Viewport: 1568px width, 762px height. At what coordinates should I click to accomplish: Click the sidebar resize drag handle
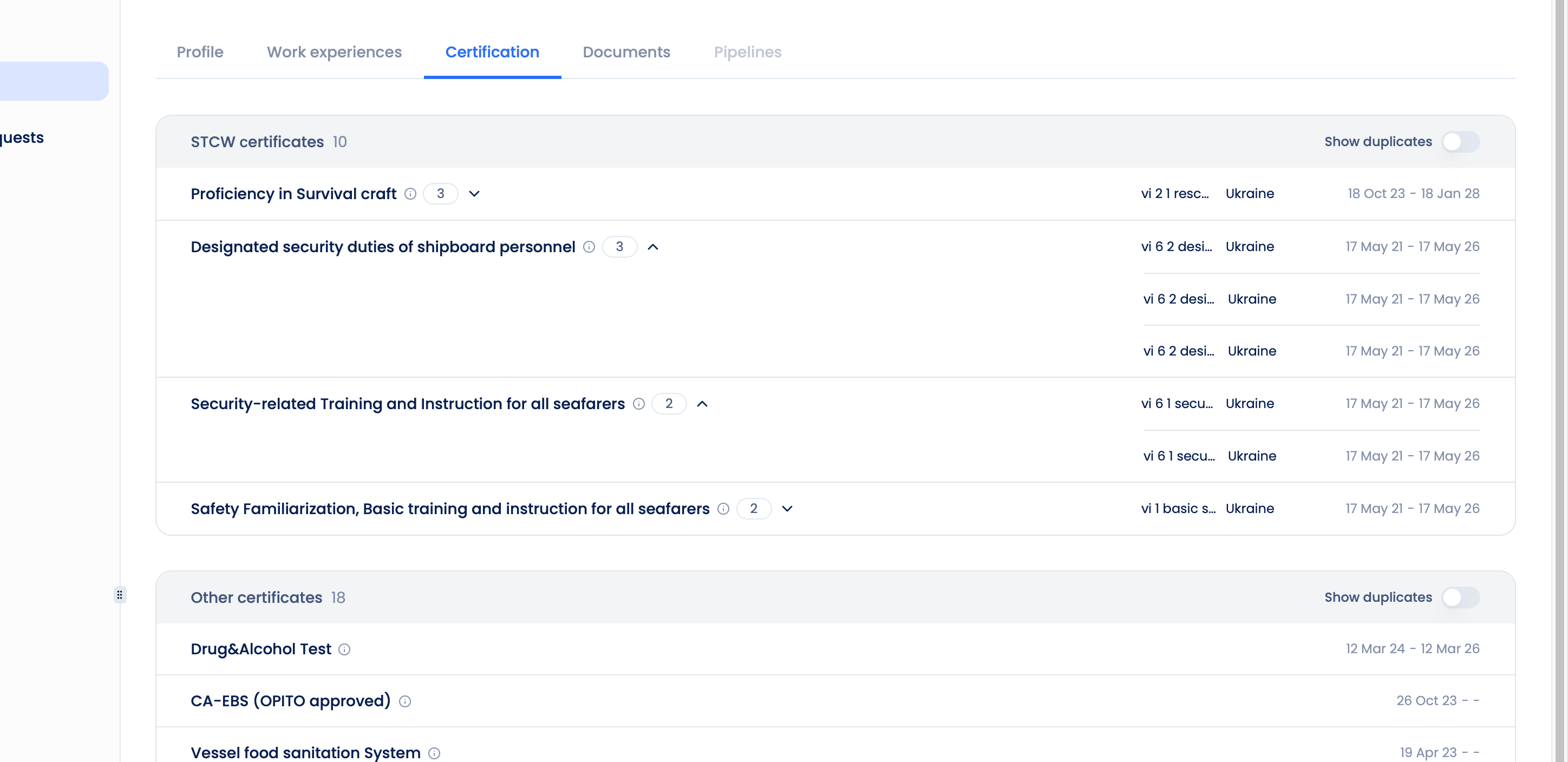coord(120,595)
